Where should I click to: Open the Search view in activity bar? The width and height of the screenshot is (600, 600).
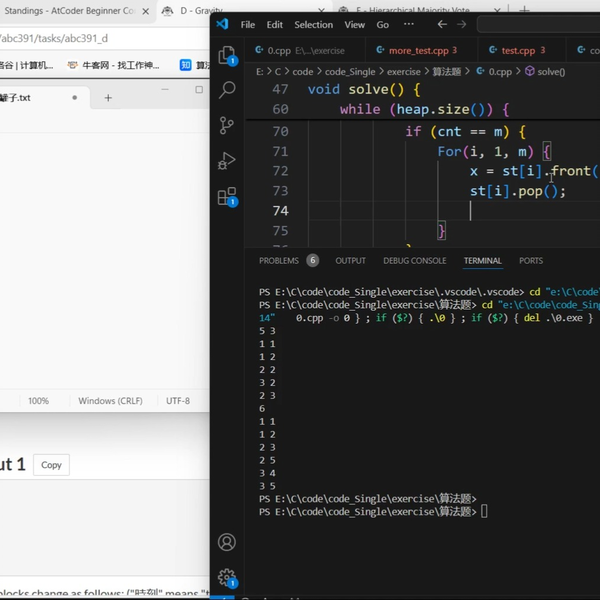point(227,90)
